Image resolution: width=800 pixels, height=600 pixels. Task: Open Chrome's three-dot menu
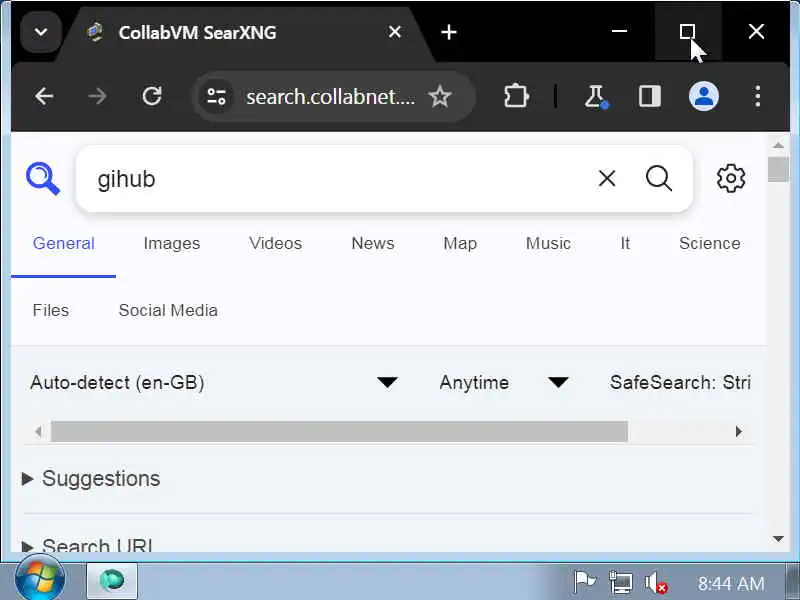[x=758, y=96]
